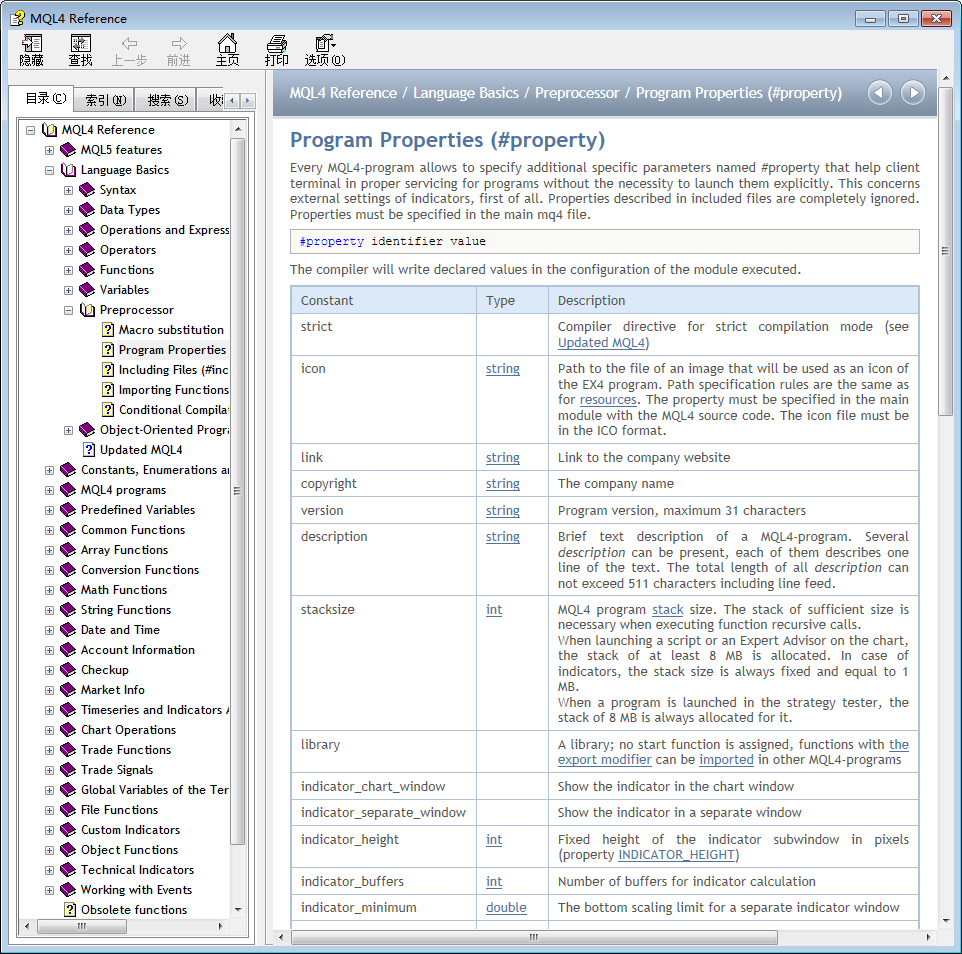Expand the Data Types node
Viewport: 962px width, 954px height.
[x=69, y=210]
